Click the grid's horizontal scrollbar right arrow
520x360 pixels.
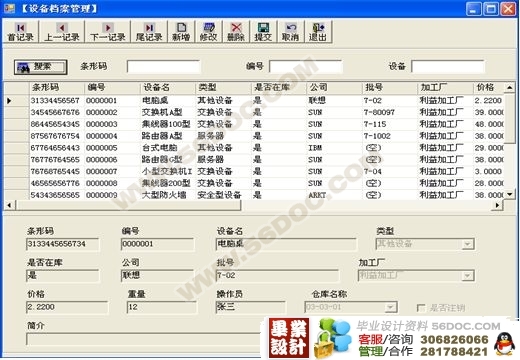tap(497, 205)
